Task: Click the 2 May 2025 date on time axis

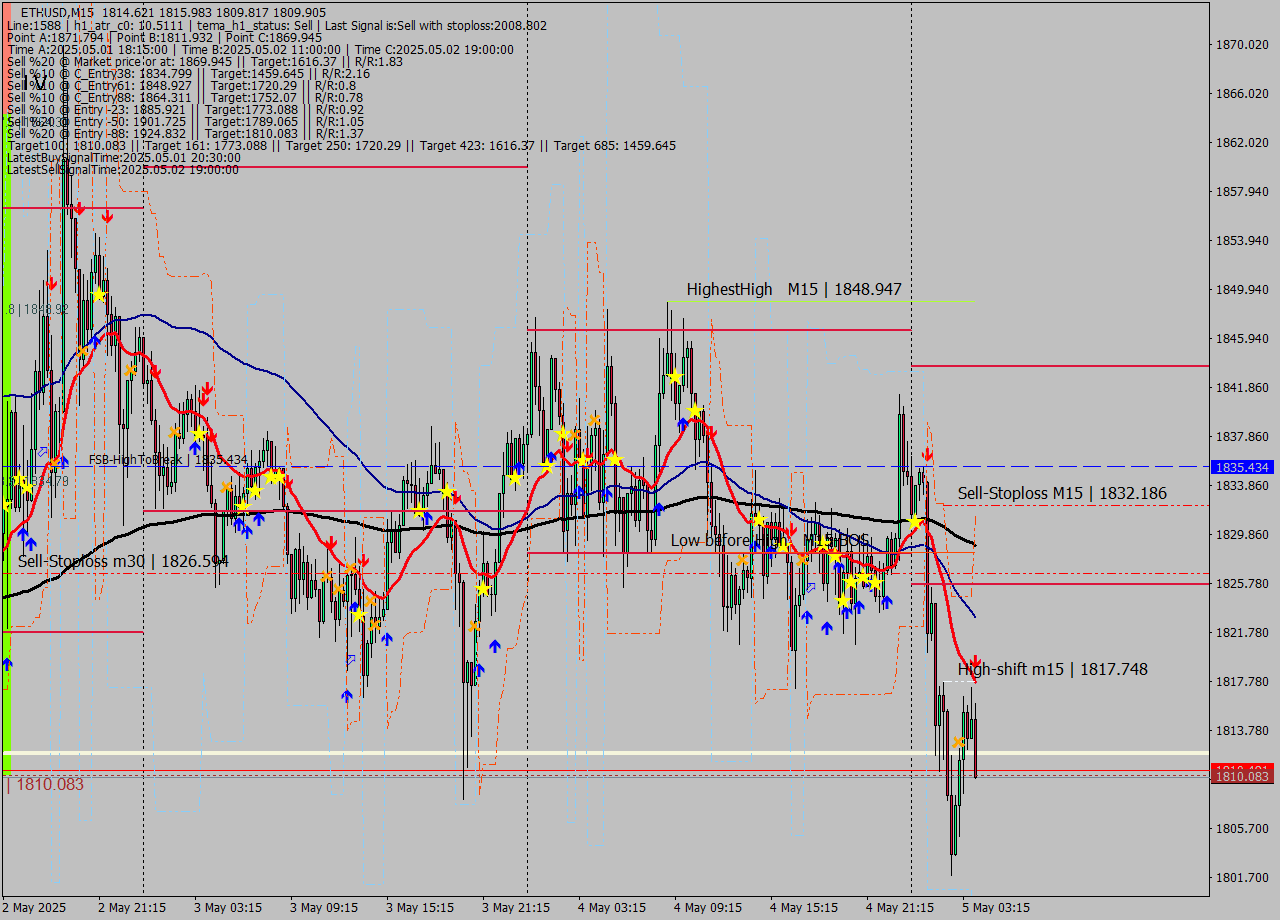Action: [34, 907]
